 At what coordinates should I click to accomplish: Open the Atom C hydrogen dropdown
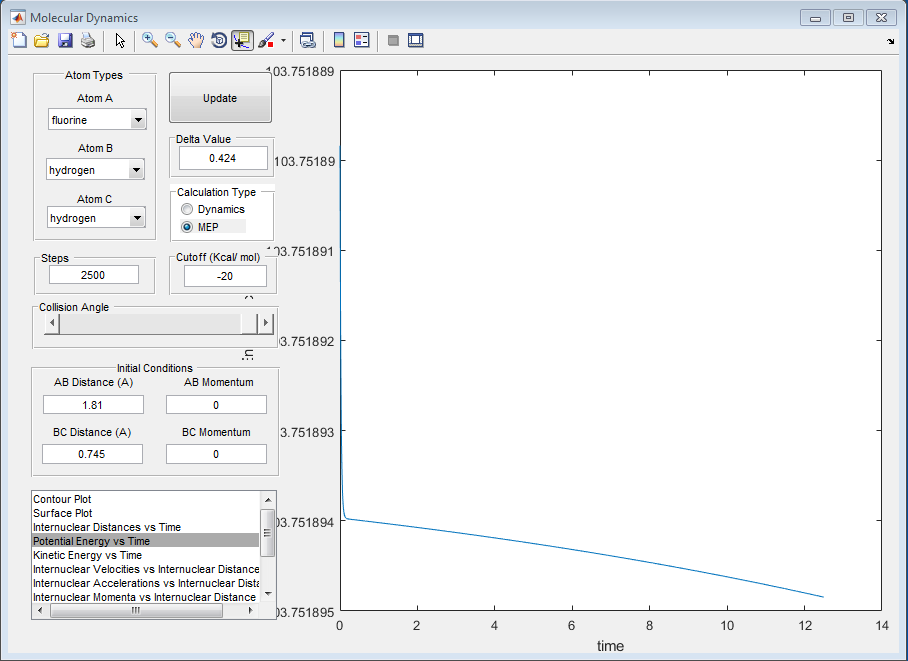point(96,218)
